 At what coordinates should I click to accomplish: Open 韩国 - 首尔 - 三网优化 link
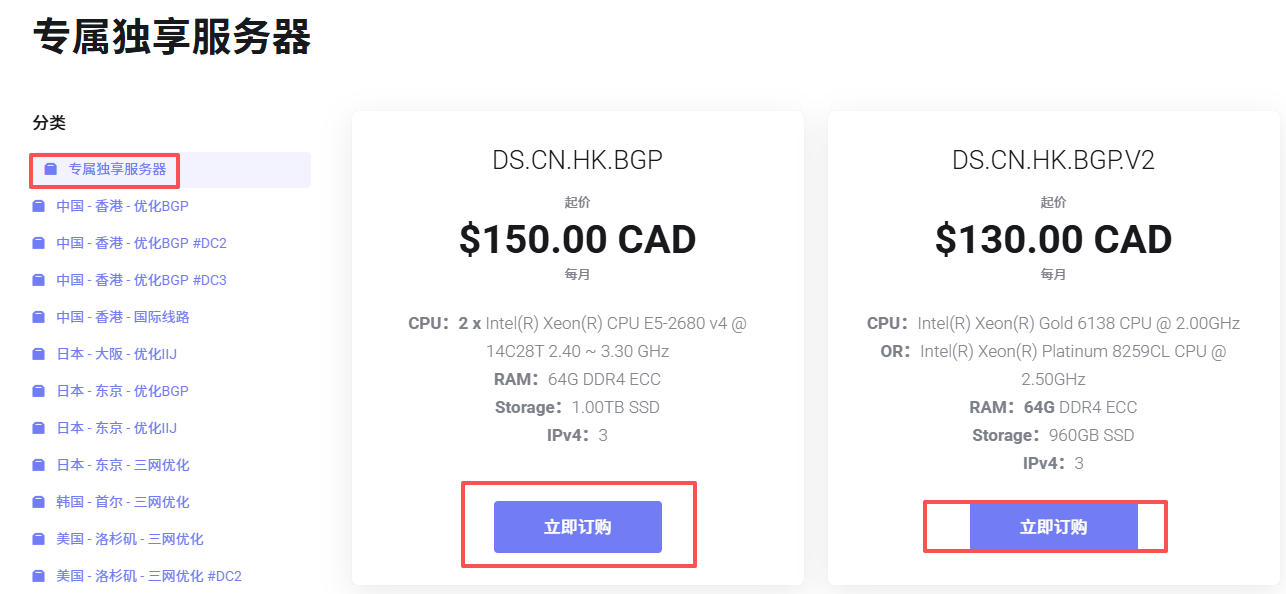pyautogui.click(x=123, y=503)
